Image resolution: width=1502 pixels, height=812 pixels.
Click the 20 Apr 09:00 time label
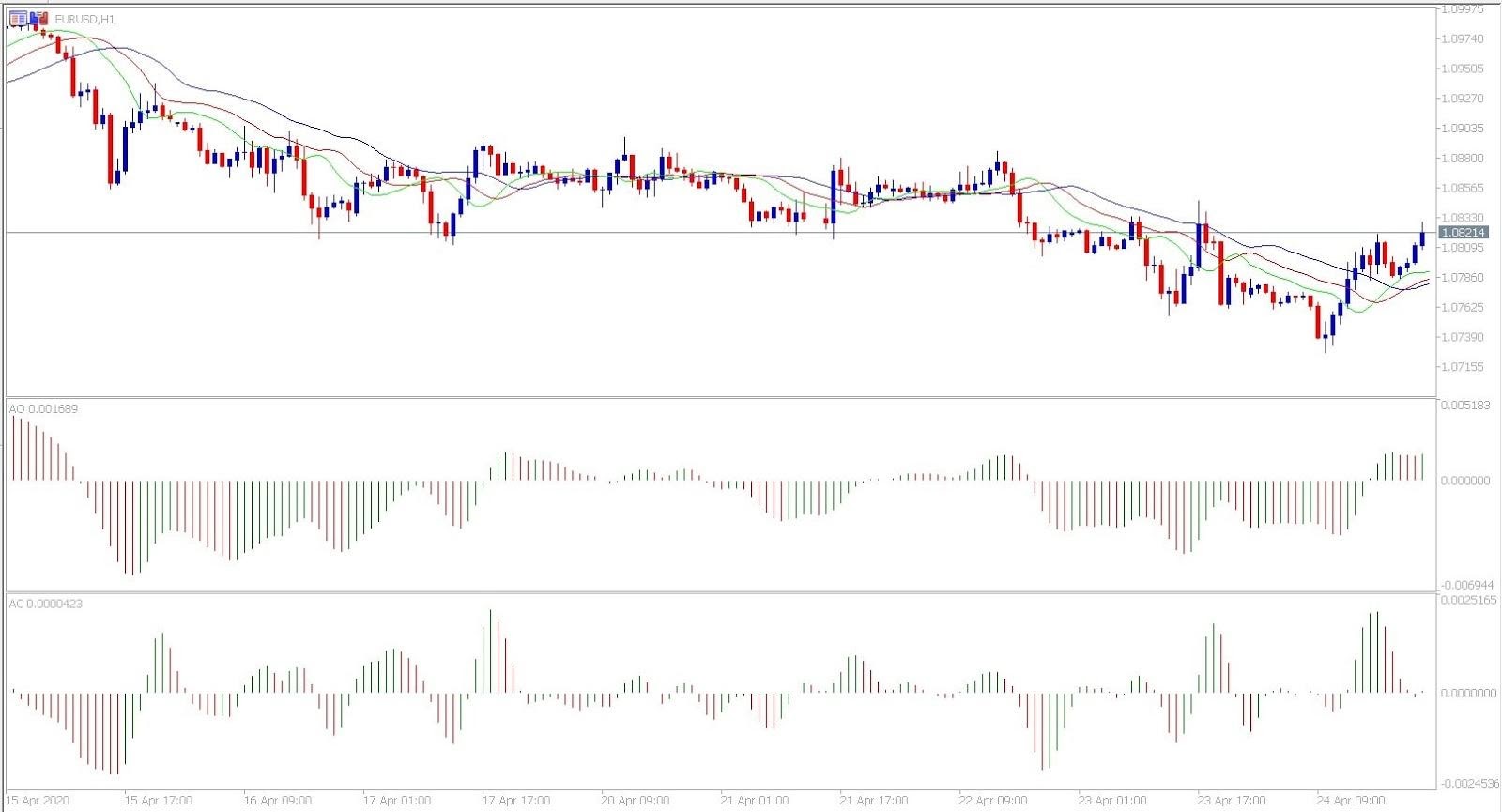point(636,801)
